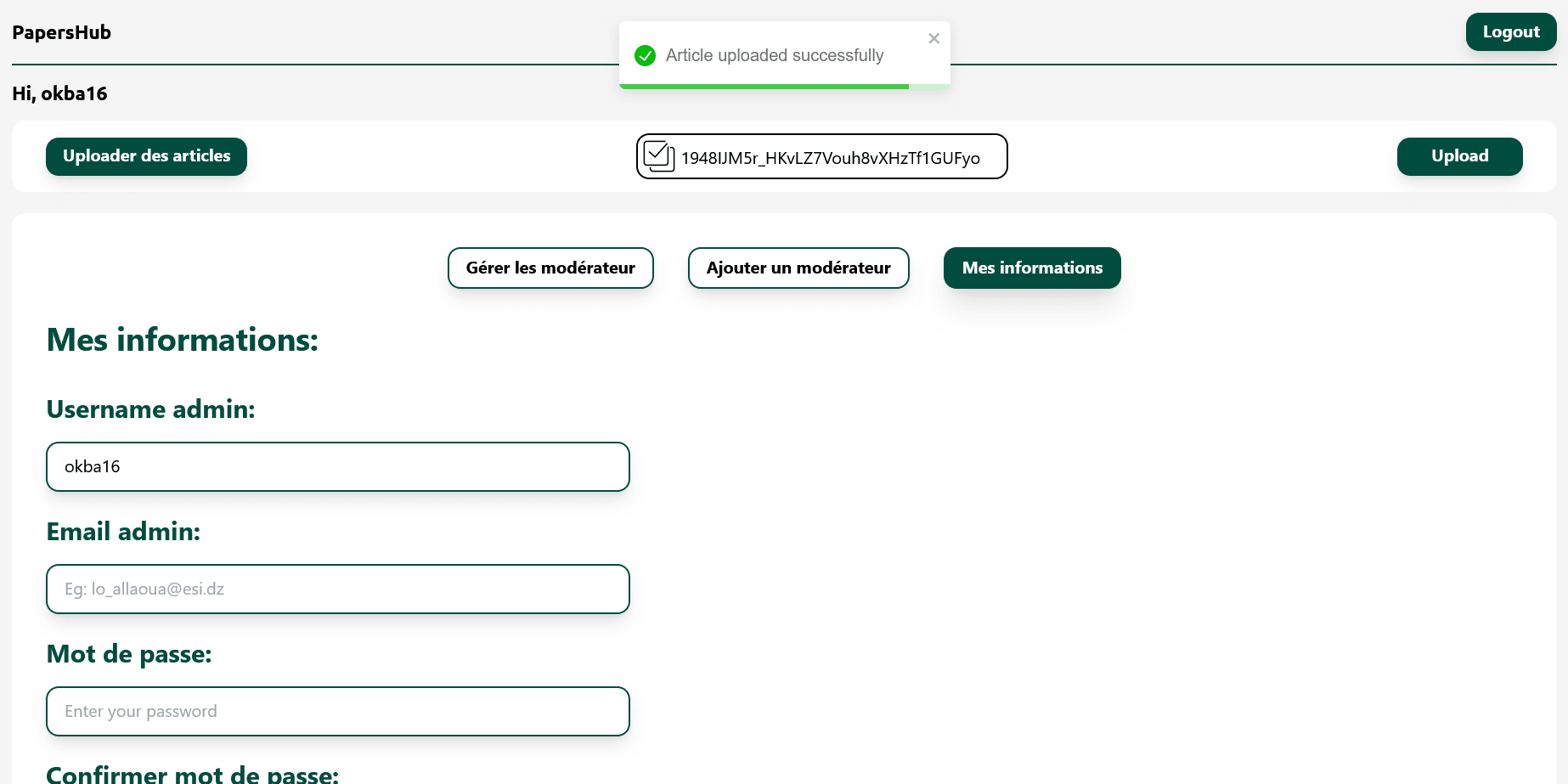Click the Logout button
The width and height of the screenshot is (1568, 784).
1511,32
